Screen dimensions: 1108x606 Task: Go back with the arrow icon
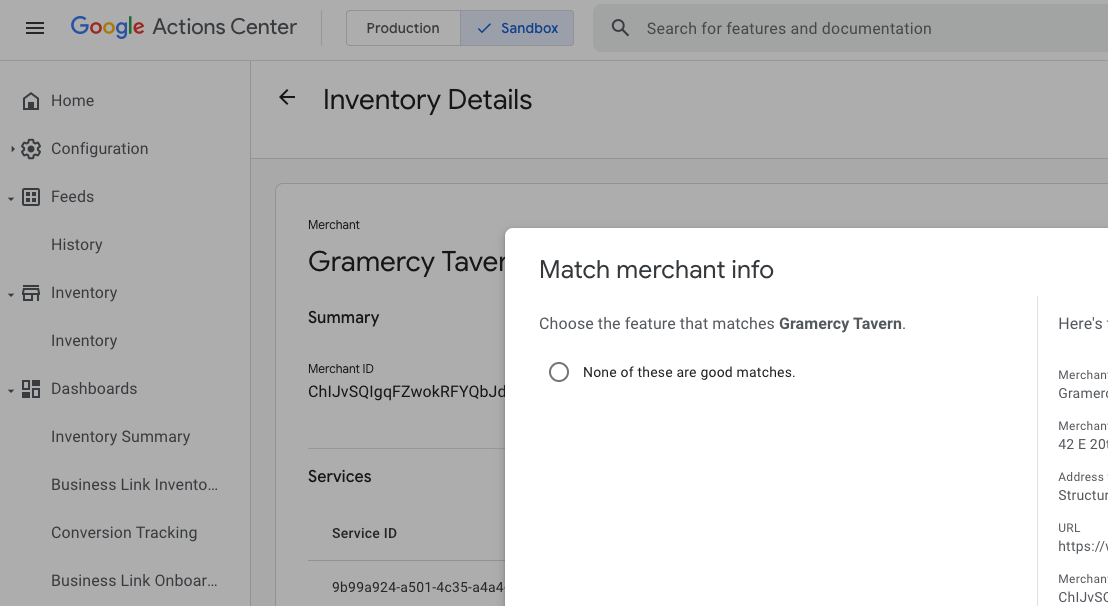pyautogui.click(x=287, y=97)
